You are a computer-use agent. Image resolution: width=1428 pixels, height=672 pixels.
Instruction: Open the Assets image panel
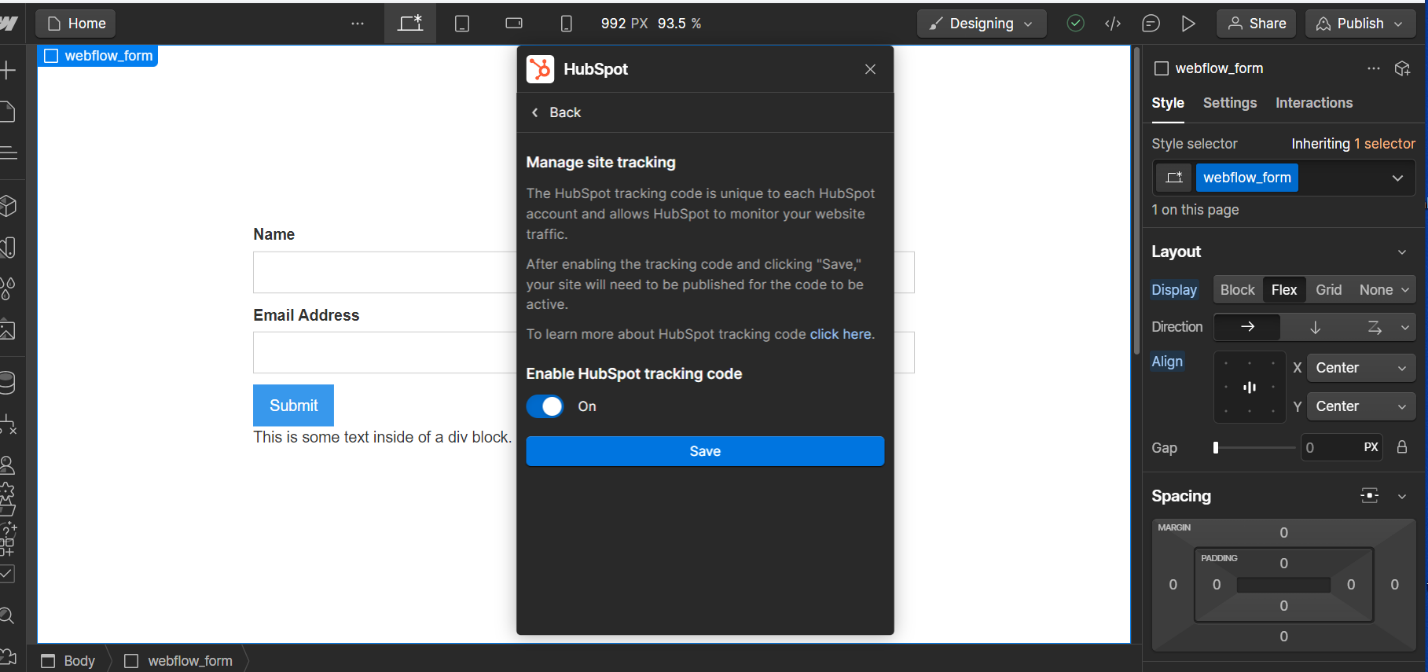(x=8, y=329)
